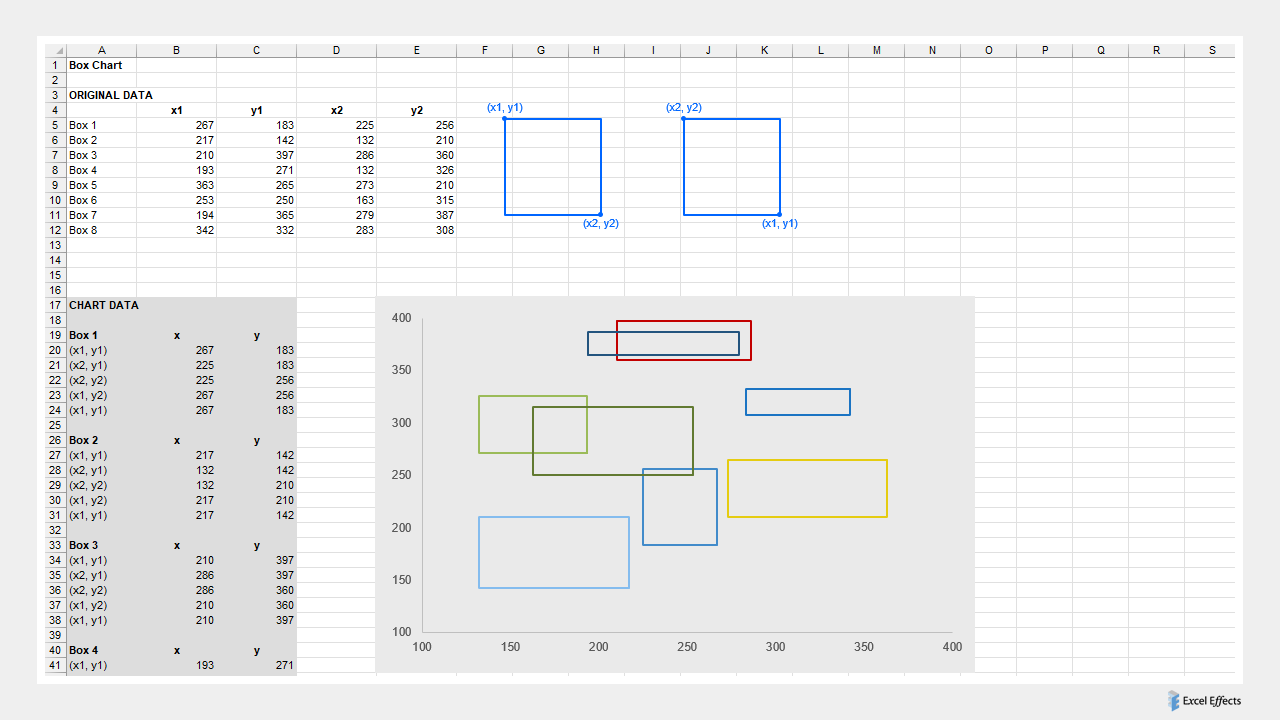Select column E header
This screenshot has width=1280, height=720.
416,50
